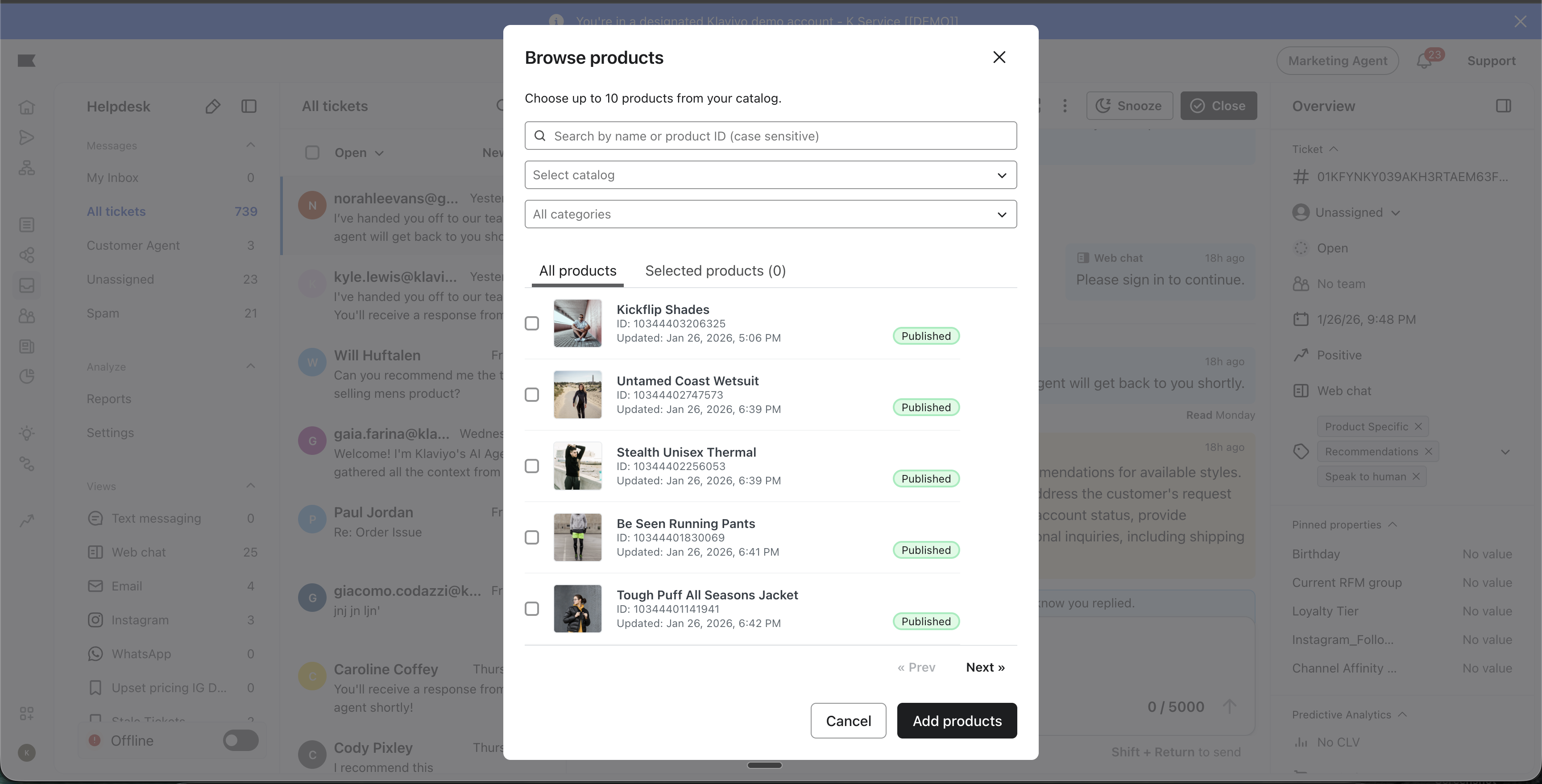1542x784 pixels.
Task: Check the Kickflip Shades product checkbox
Action: click(531, 323)
